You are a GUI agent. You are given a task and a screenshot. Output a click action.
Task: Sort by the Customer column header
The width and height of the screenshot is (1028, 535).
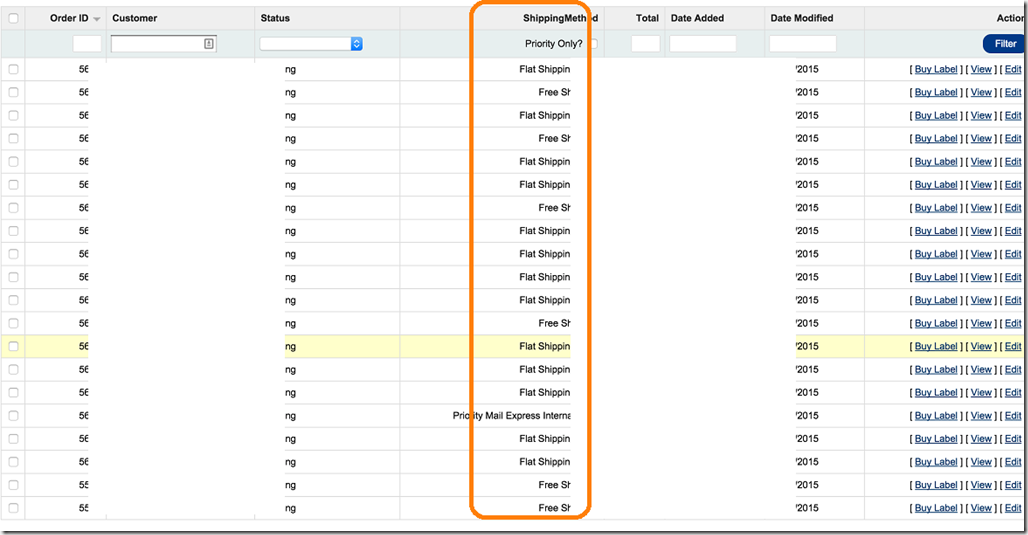(134, 18)
